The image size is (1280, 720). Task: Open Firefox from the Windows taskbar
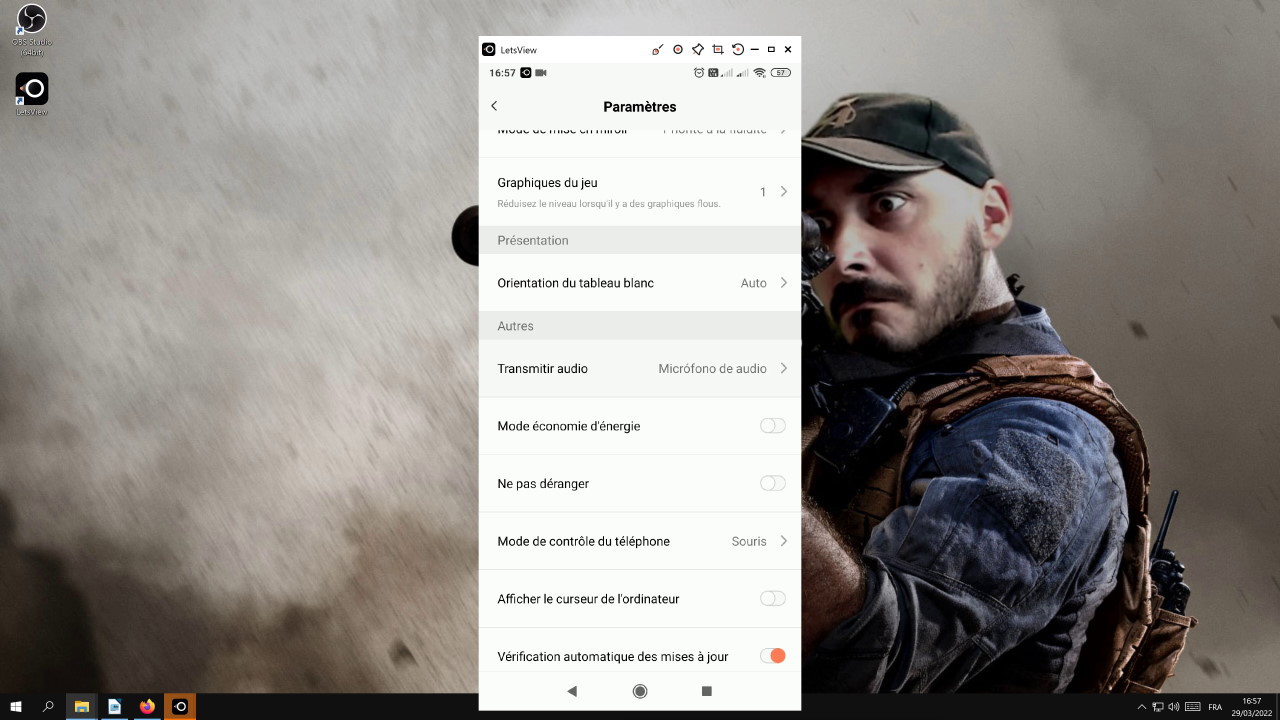point(148,707)
